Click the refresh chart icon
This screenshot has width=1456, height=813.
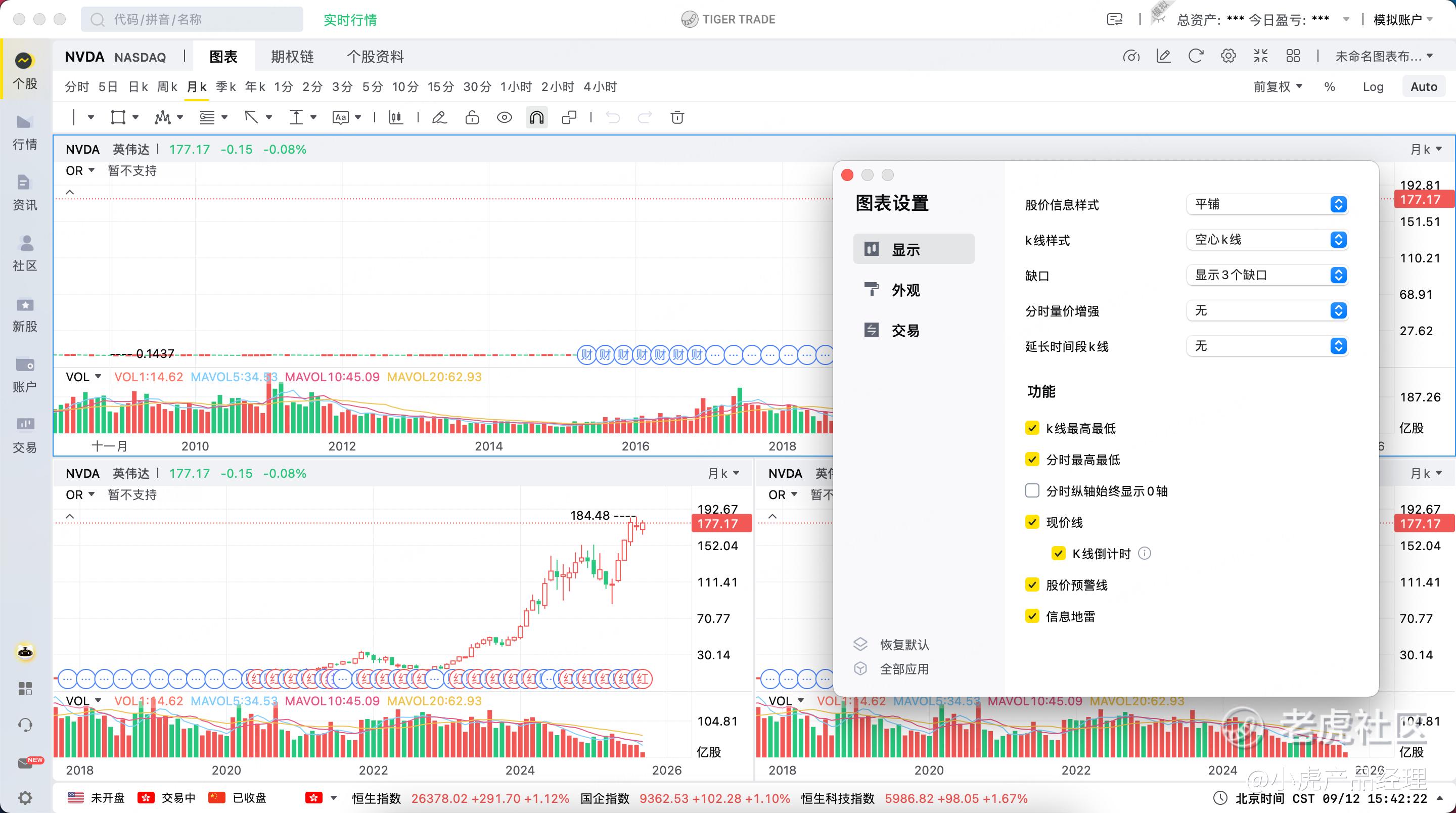click(x=1196, y=56)
